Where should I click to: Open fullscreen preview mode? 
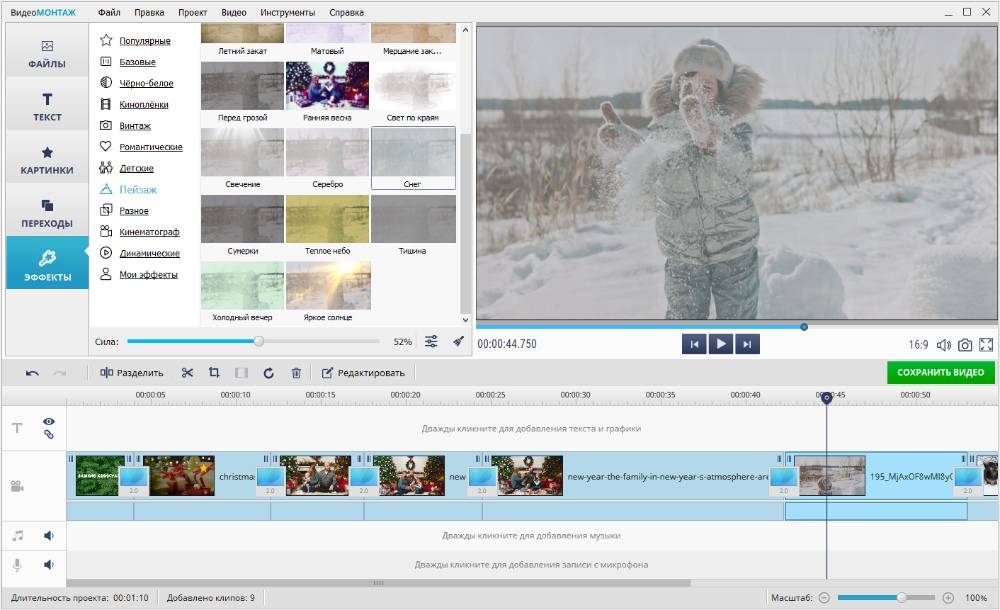click(x=986, y=345)
